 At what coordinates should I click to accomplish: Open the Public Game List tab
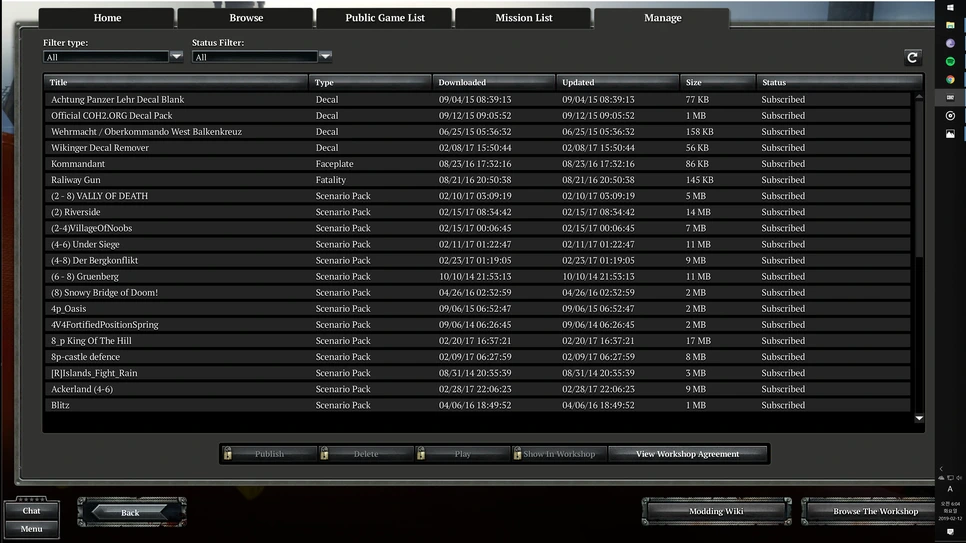pos(384,18)
